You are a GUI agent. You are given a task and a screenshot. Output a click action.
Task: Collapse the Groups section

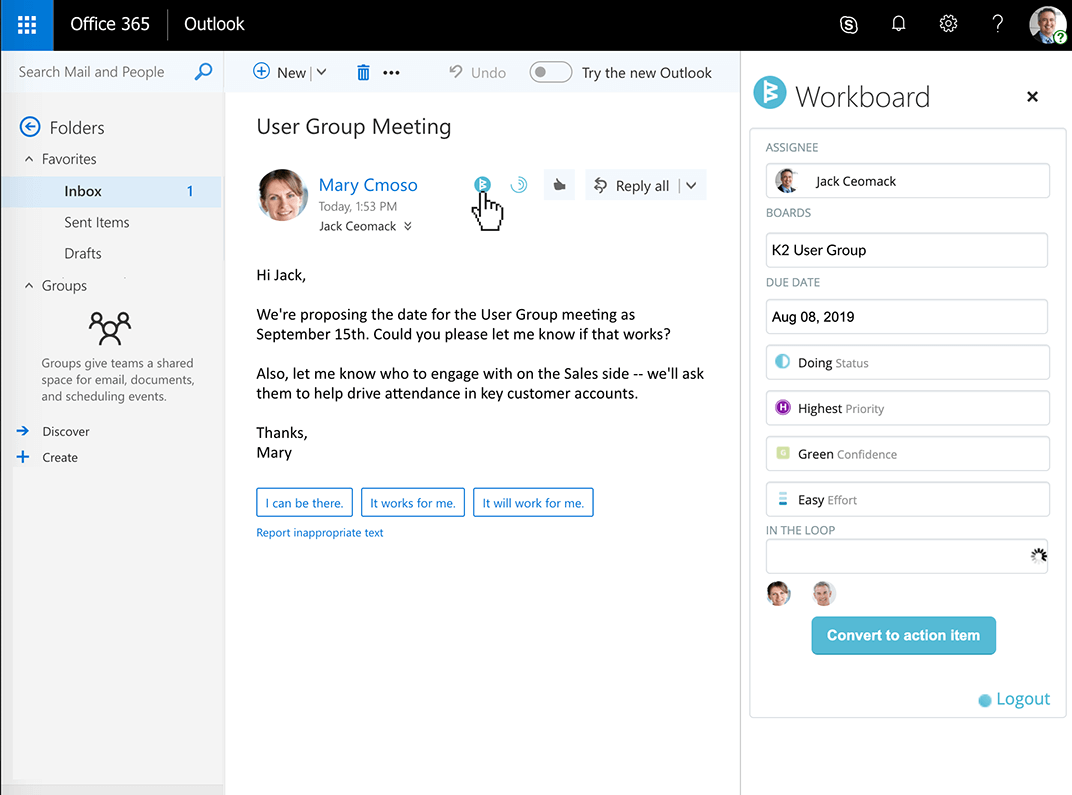point(29,285)
